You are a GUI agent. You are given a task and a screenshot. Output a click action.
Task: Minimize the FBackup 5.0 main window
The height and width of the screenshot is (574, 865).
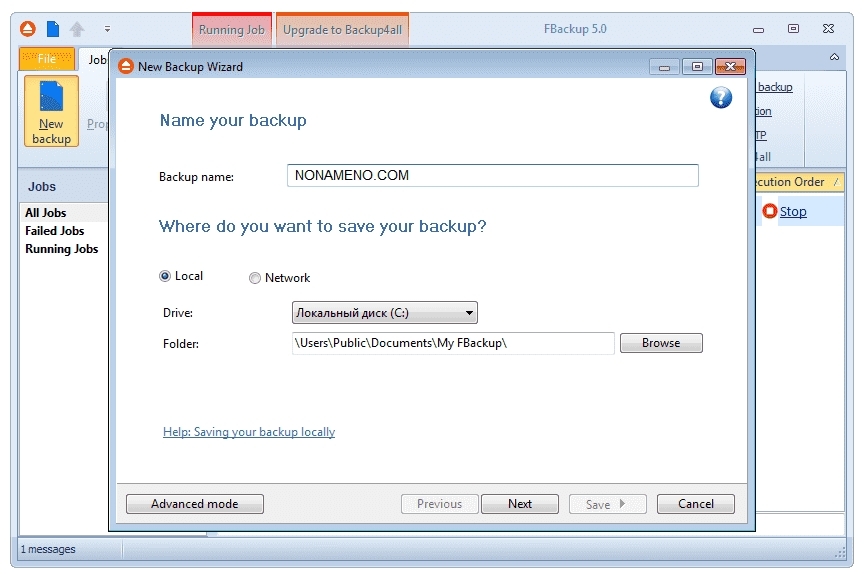point(759,29)
